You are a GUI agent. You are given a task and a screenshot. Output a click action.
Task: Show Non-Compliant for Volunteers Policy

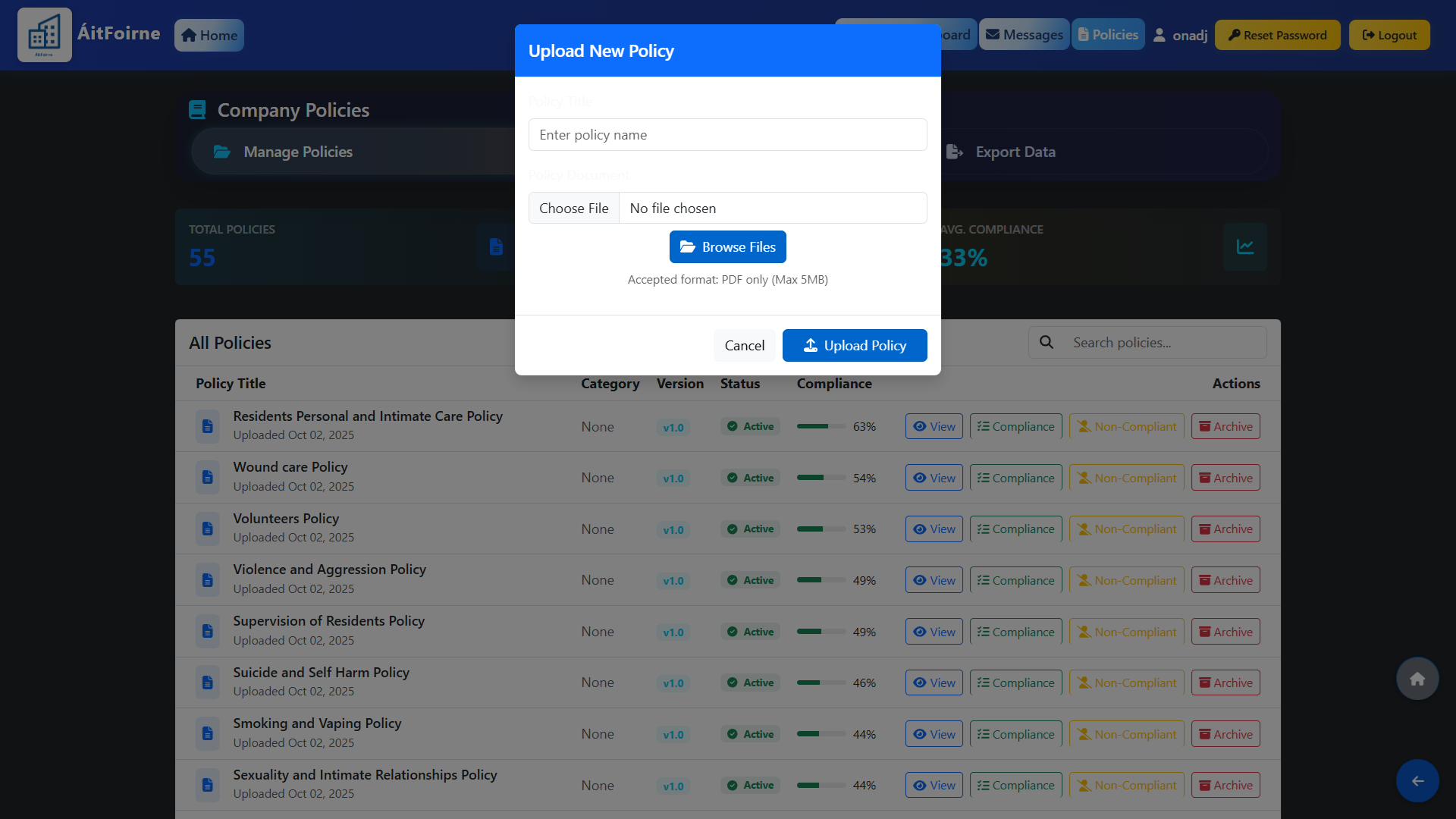(1126, 529)
